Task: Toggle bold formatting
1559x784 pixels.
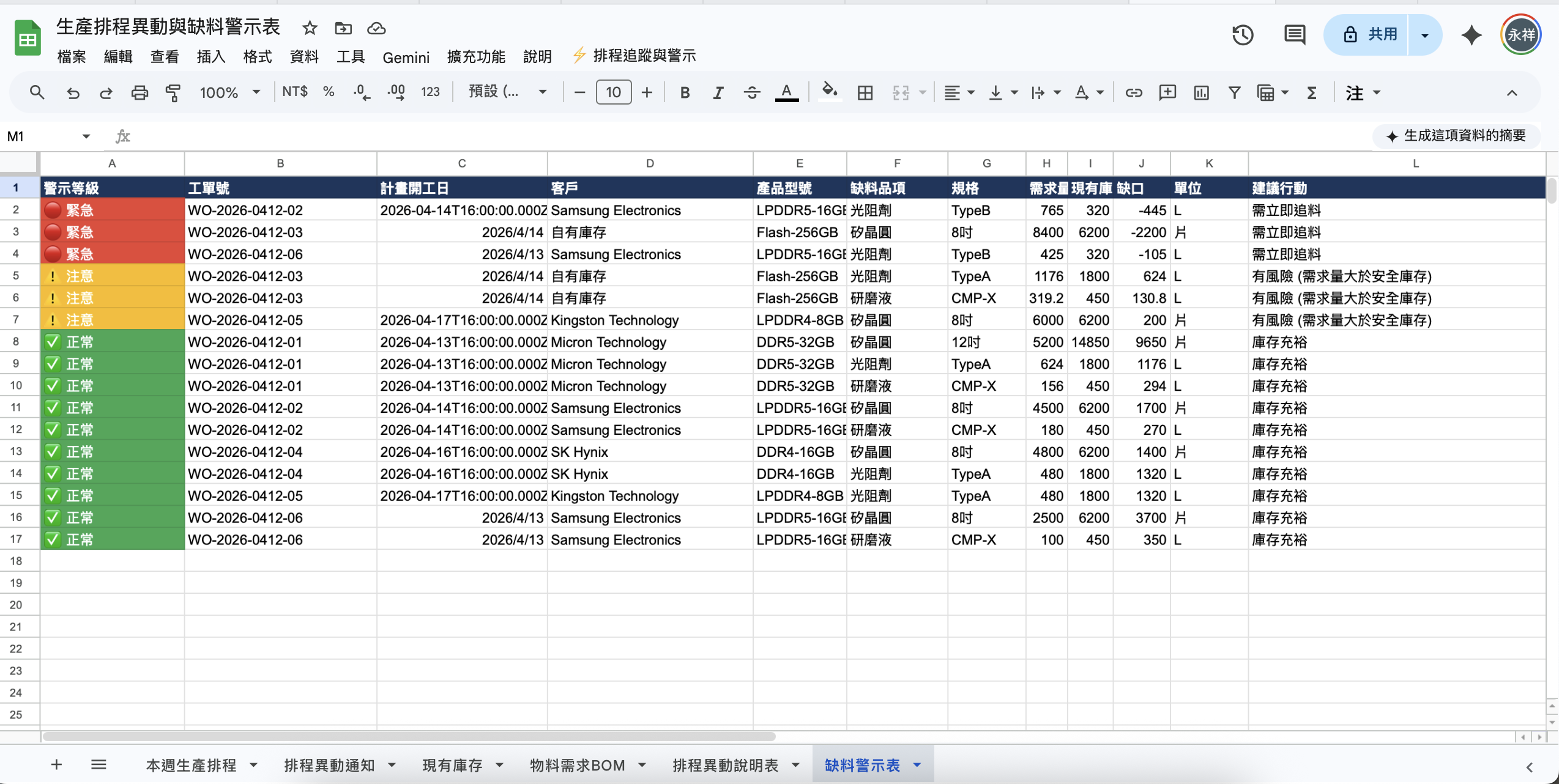Action: pyautogui.click(x=685, y=92)
